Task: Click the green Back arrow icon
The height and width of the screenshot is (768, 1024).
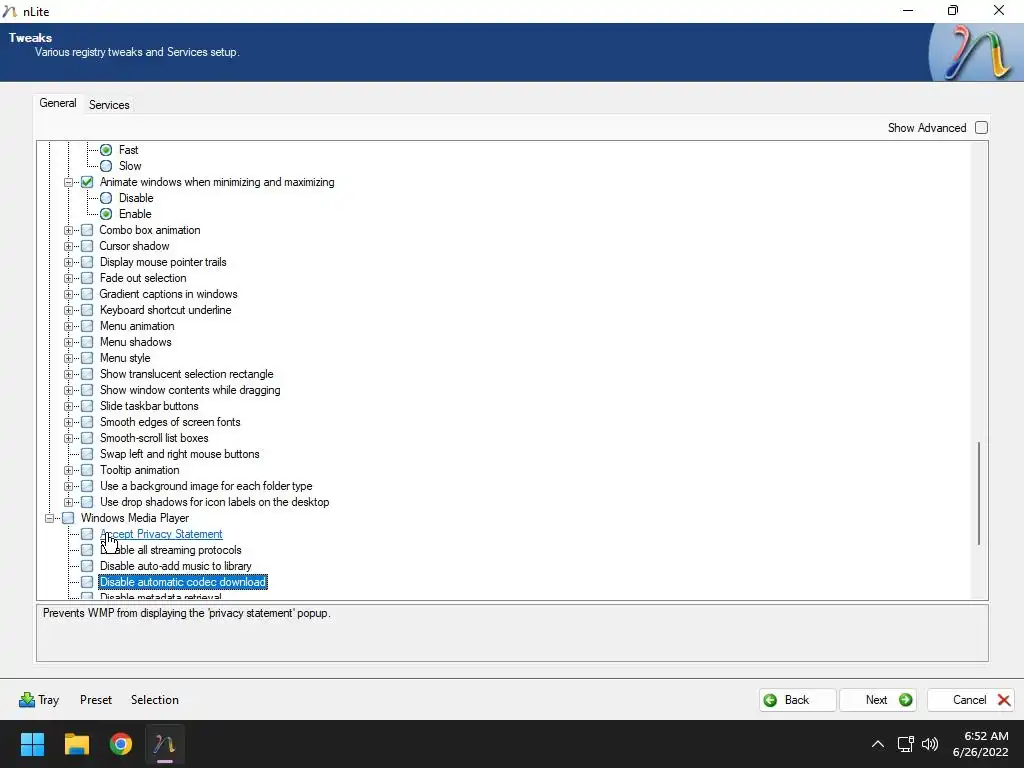Action: [x=771, y=700]
